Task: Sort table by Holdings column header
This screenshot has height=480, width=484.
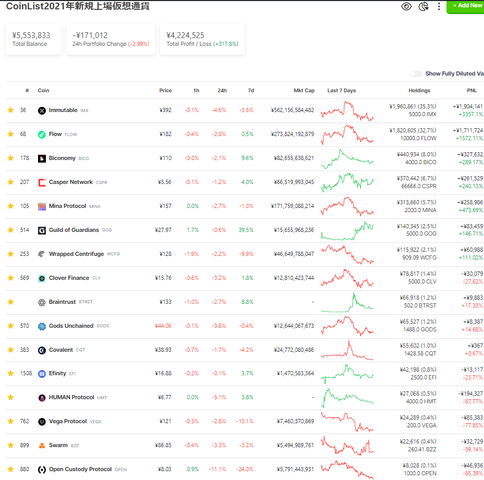Action: coord(419,90)
